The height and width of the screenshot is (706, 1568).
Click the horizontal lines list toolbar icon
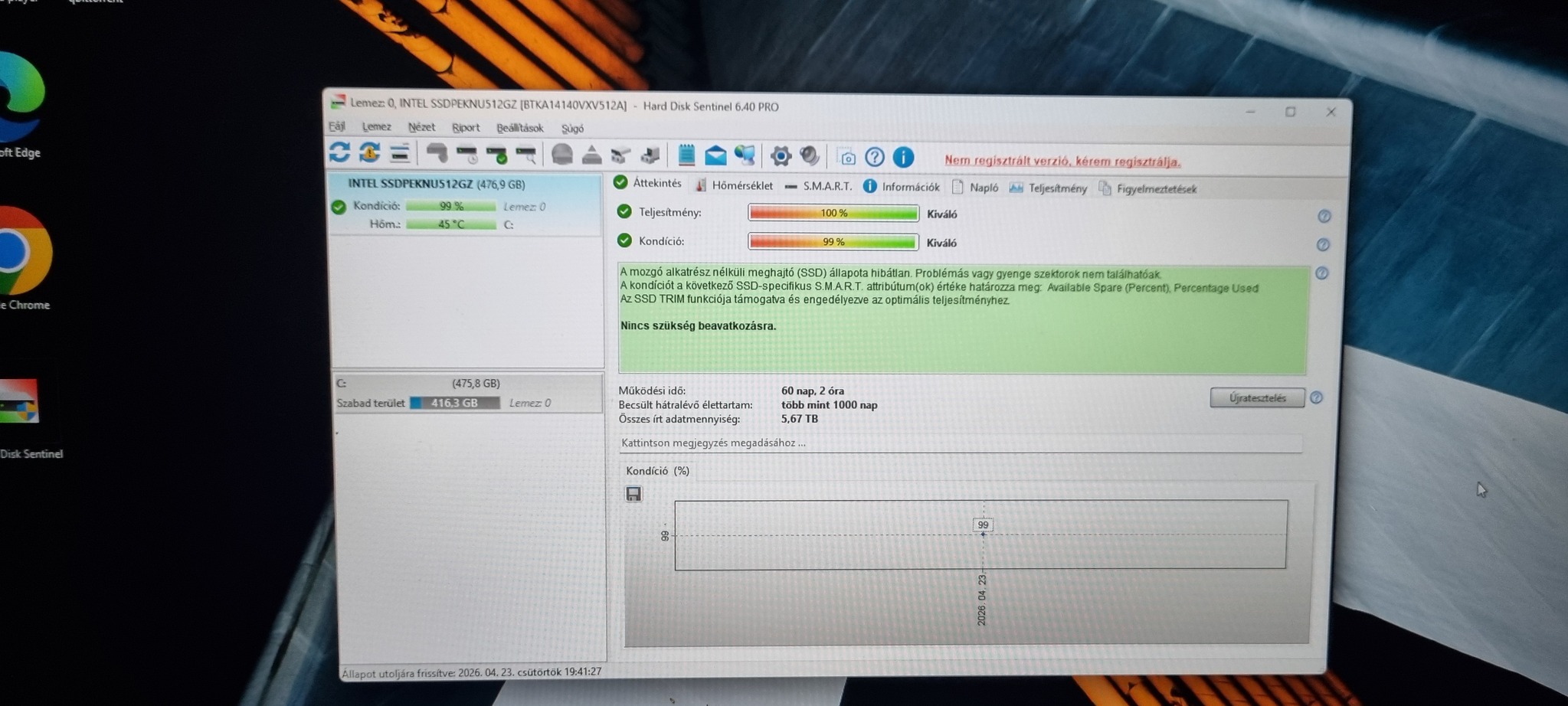(399, 153)
